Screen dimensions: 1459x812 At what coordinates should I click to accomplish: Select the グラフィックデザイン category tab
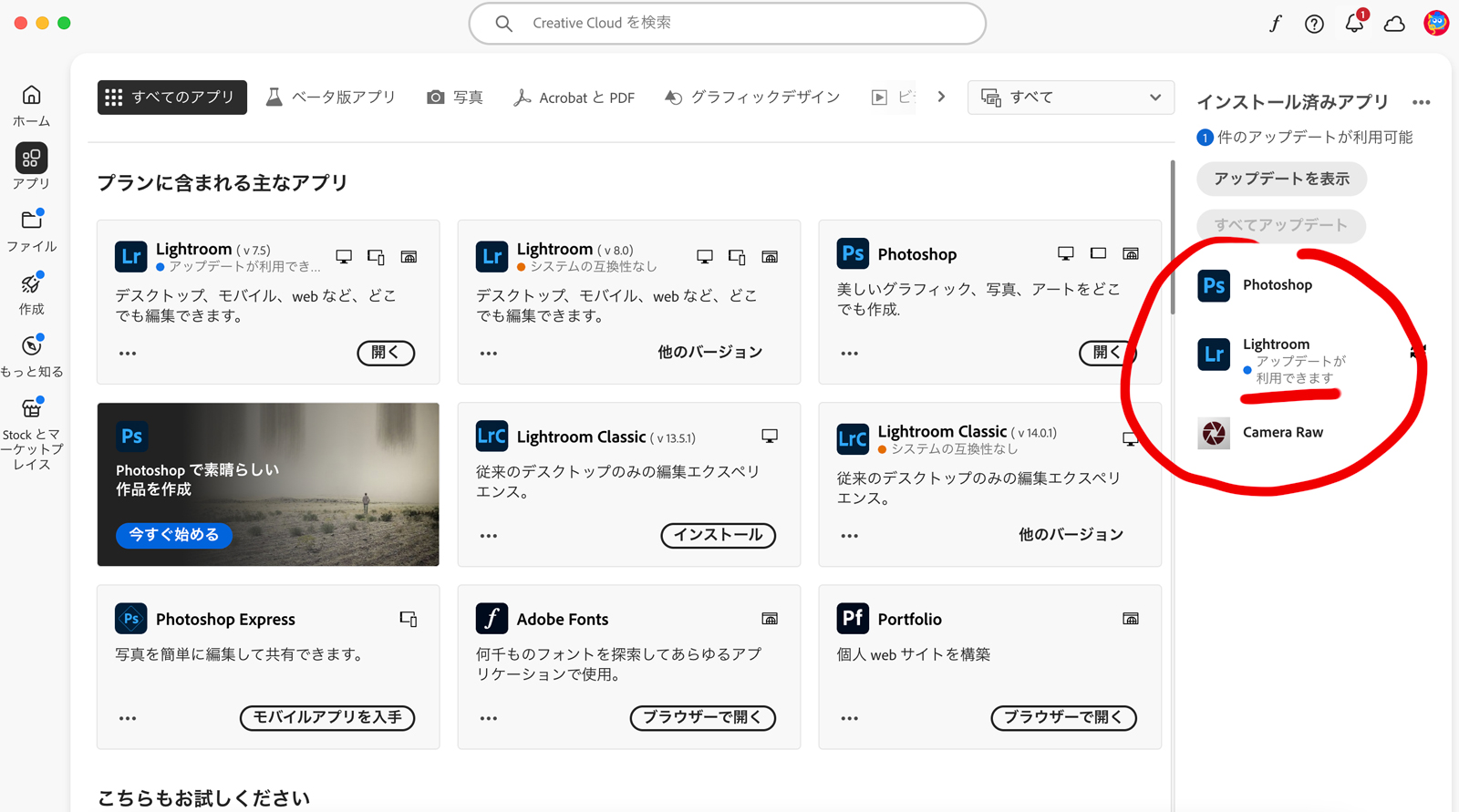pos(752,98)
